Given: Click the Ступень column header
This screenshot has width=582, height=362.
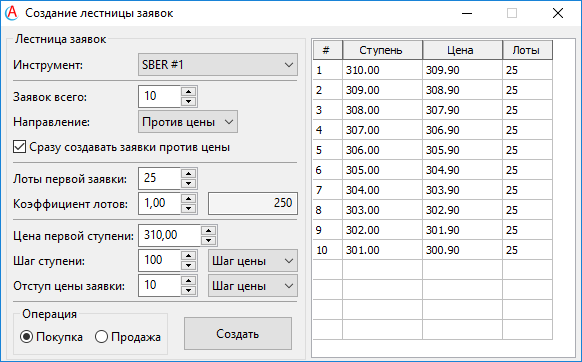Looking at the screenshot, I should (382, 50).
